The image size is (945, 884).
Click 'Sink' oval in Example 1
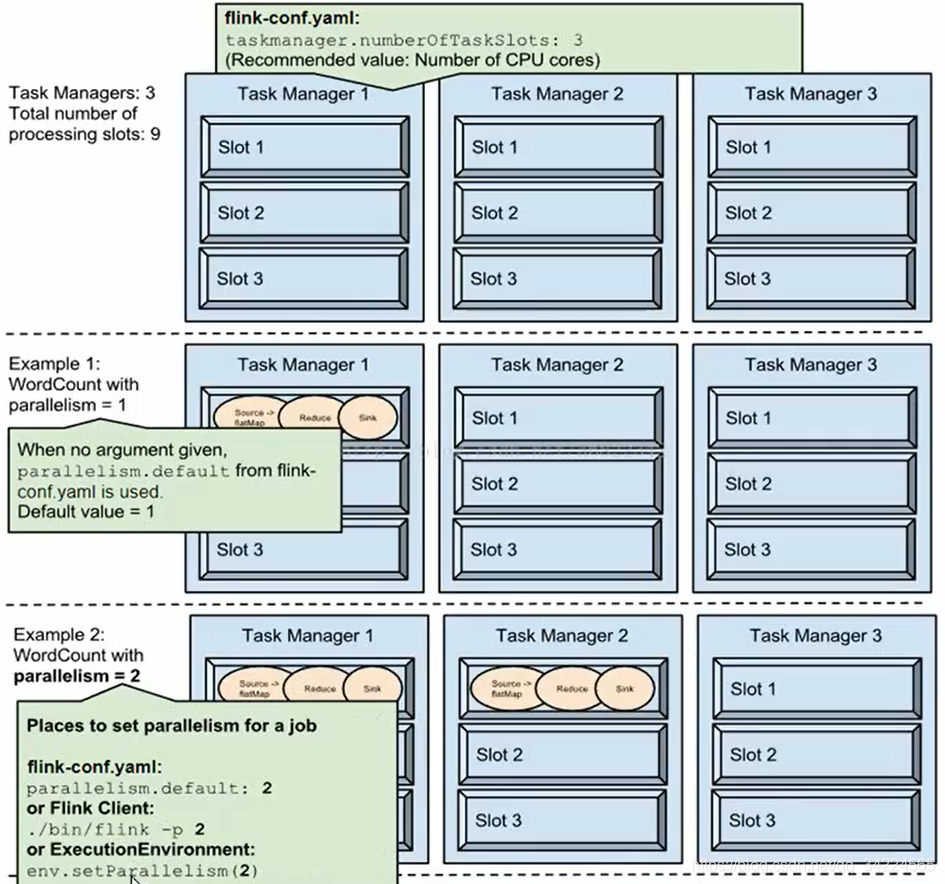(368, 417)
